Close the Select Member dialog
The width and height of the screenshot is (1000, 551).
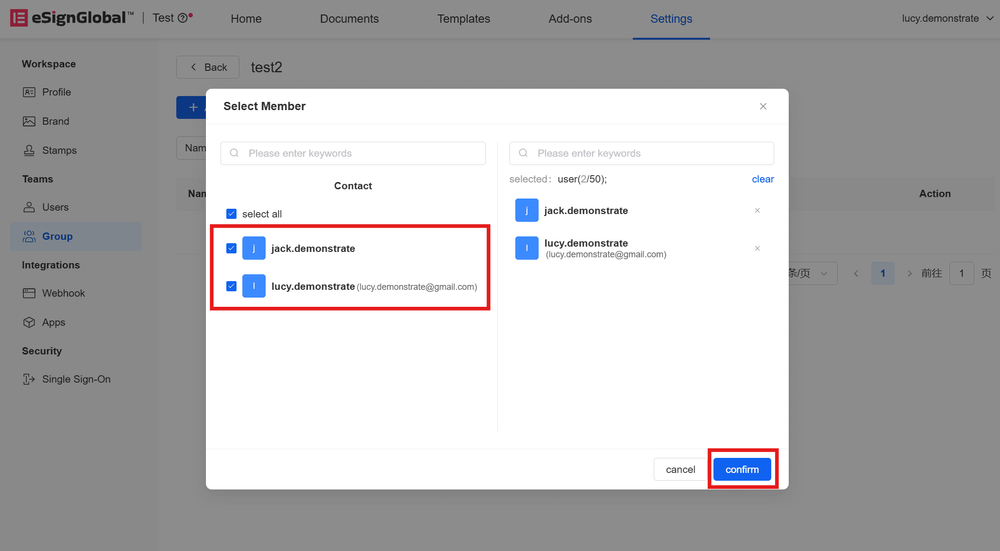[x=763, y=106]
